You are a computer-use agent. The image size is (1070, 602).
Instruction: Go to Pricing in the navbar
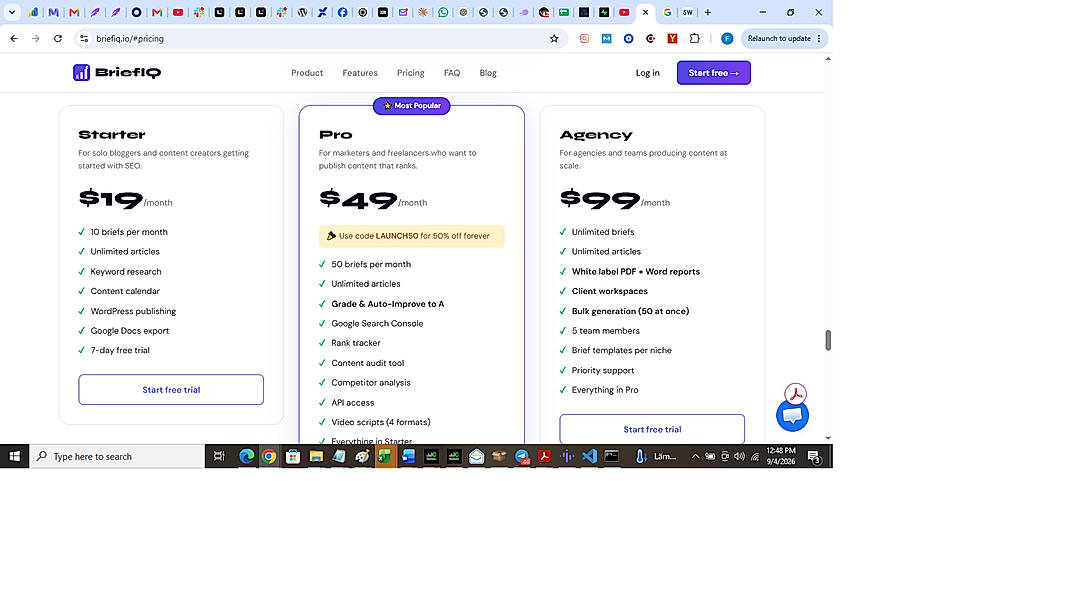(411, 73)
